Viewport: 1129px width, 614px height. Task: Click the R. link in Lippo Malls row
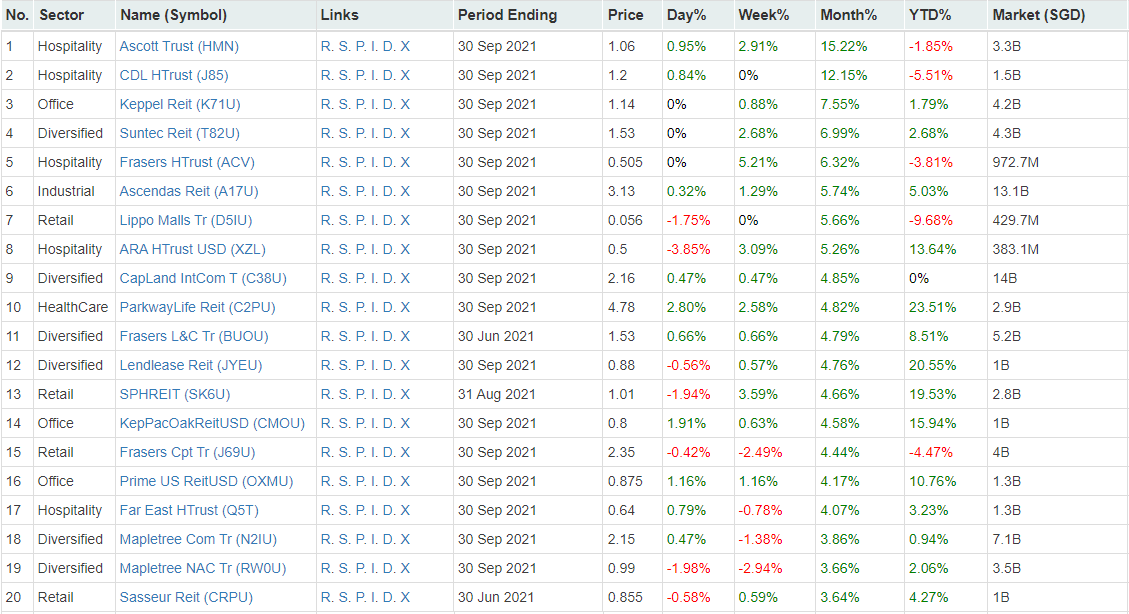[327, 220]
